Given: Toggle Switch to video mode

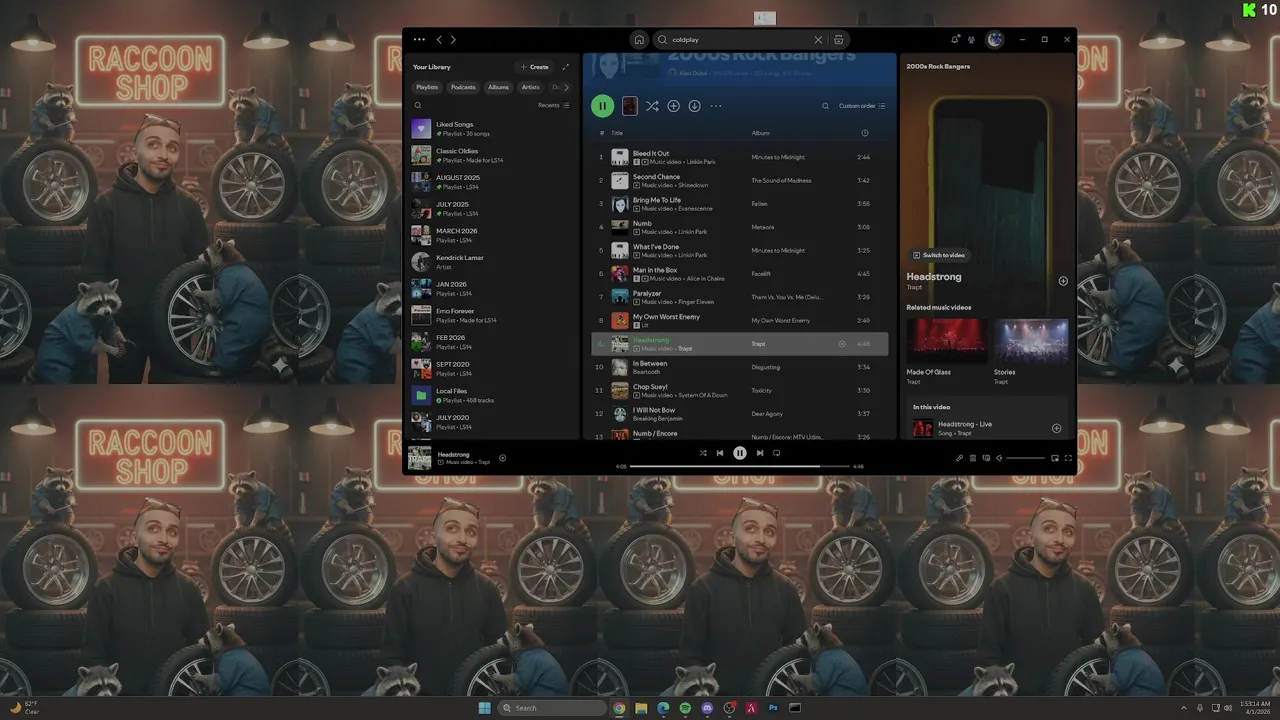Looking at the screenshot, I should tap(939, 255).
